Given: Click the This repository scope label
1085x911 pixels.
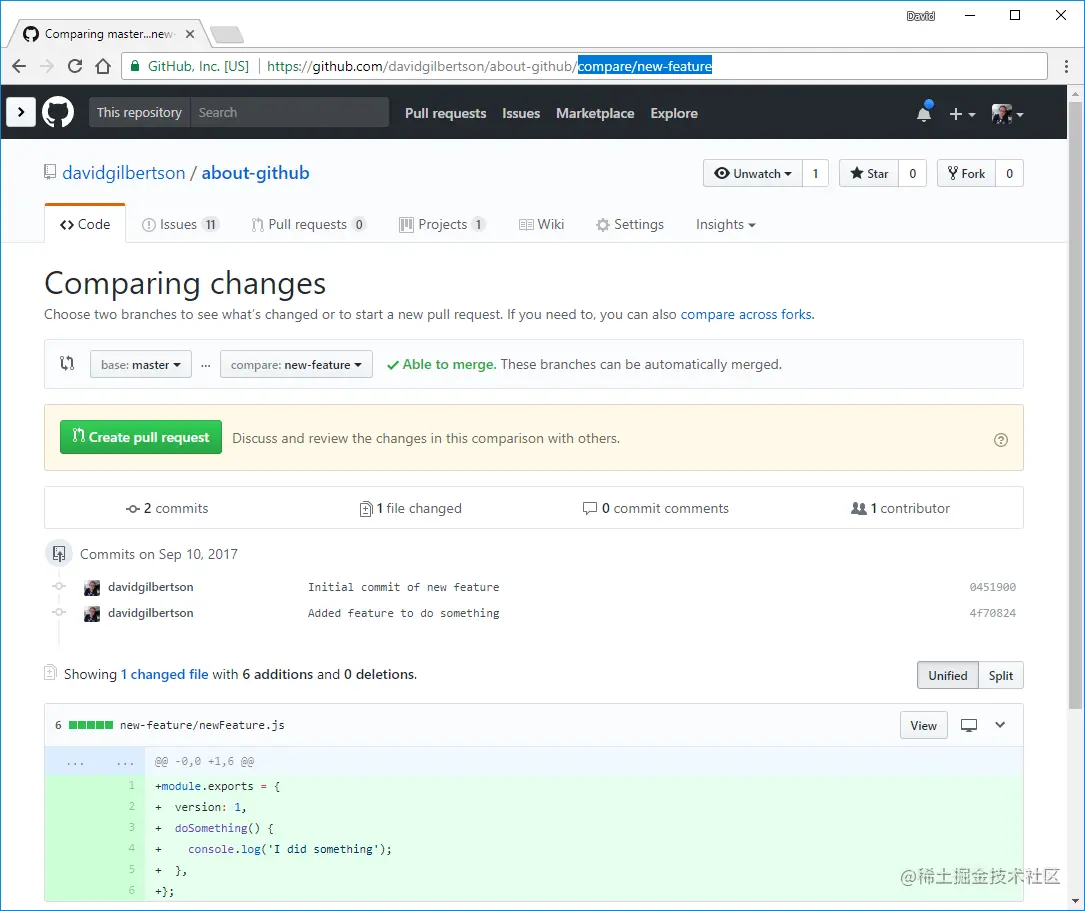Looking at the screenshot, I should [139, 112].
